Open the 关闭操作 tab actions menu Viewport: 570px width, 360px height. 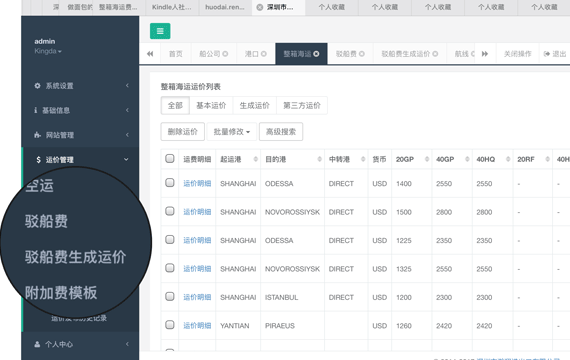517,54
